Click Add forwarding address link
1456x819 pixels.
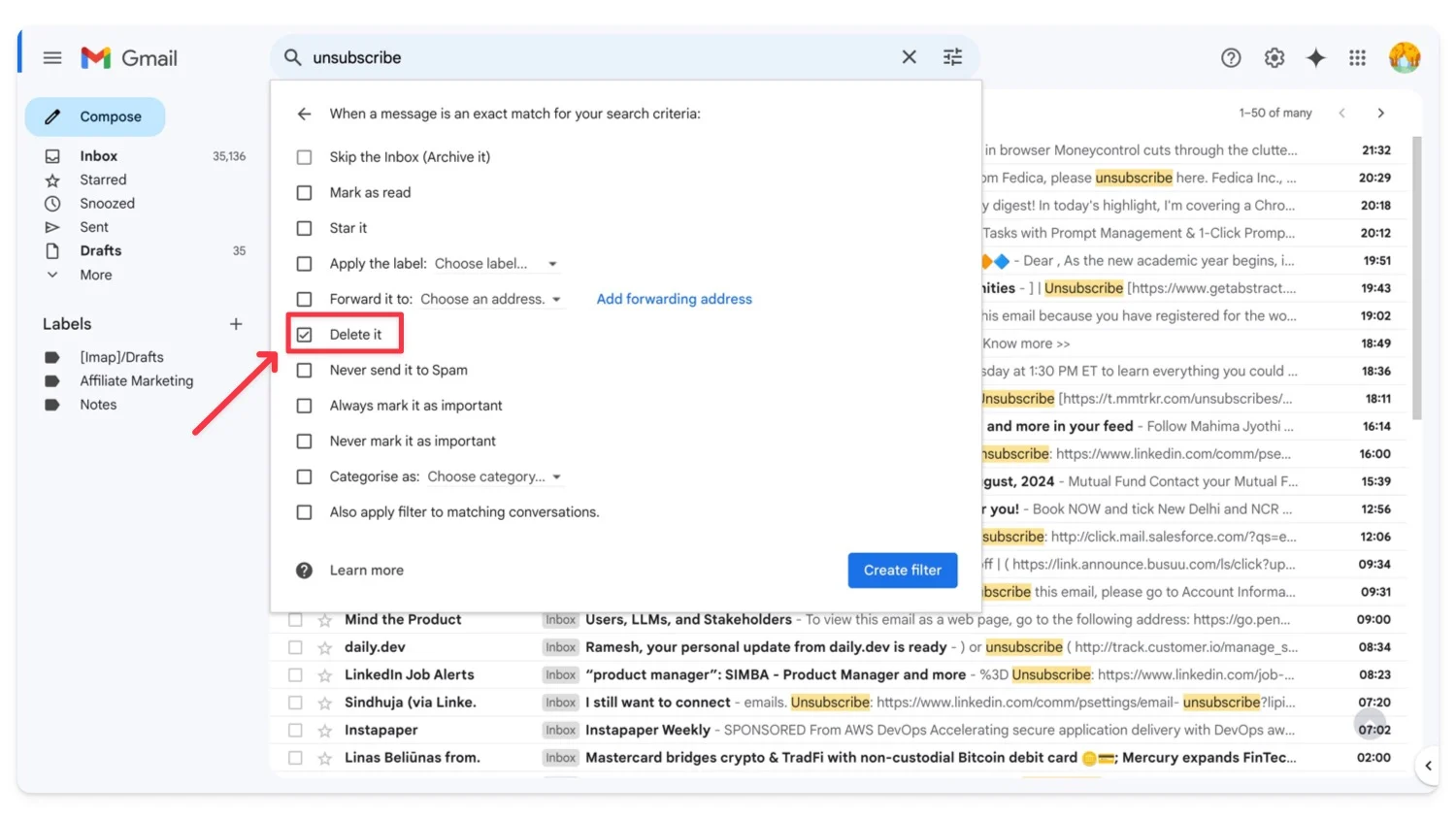[x=674, y=299]
